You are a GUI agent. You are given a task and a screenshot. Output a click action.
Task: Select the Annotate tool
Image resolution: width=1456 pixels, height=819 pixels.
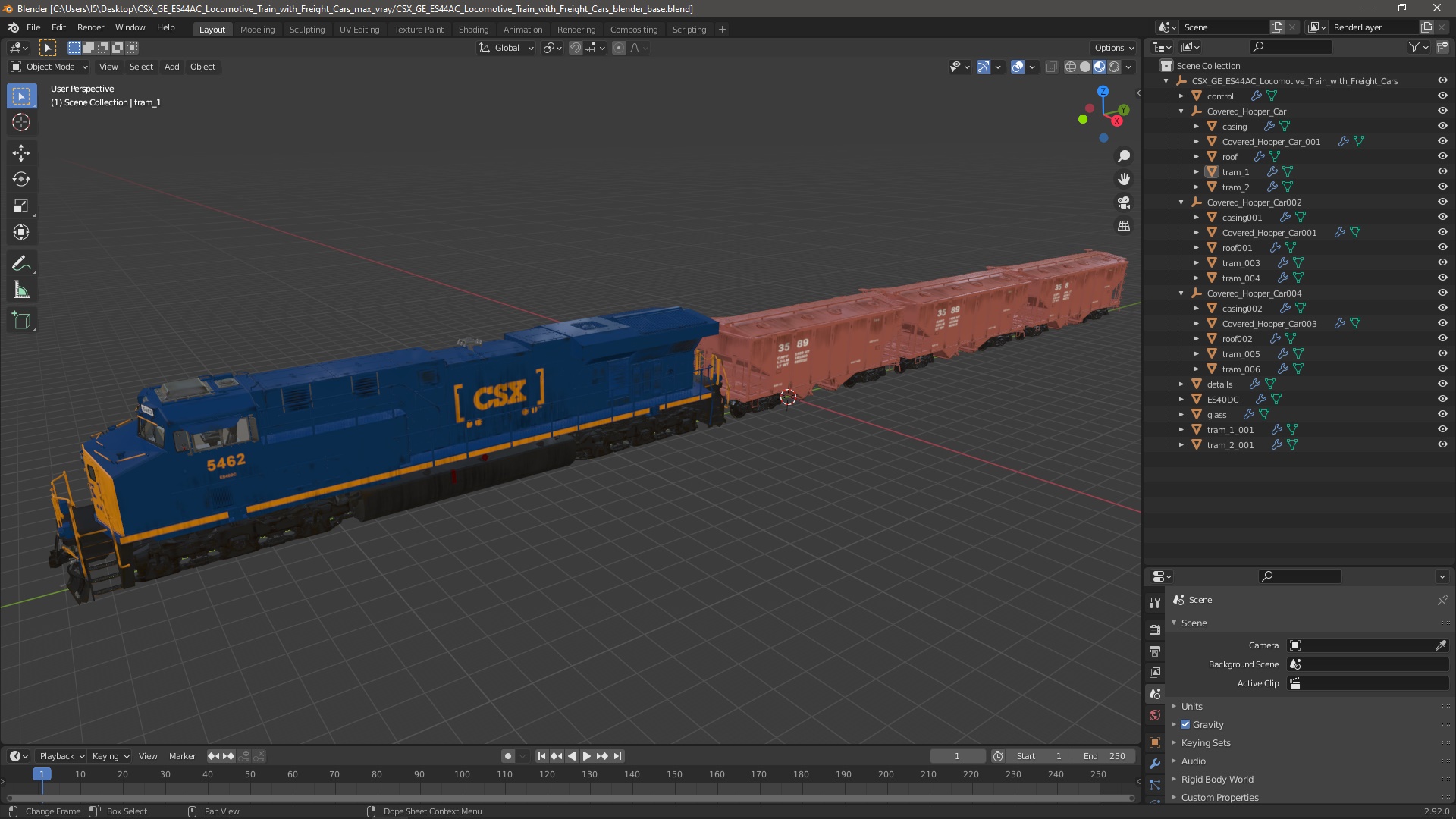21,264
